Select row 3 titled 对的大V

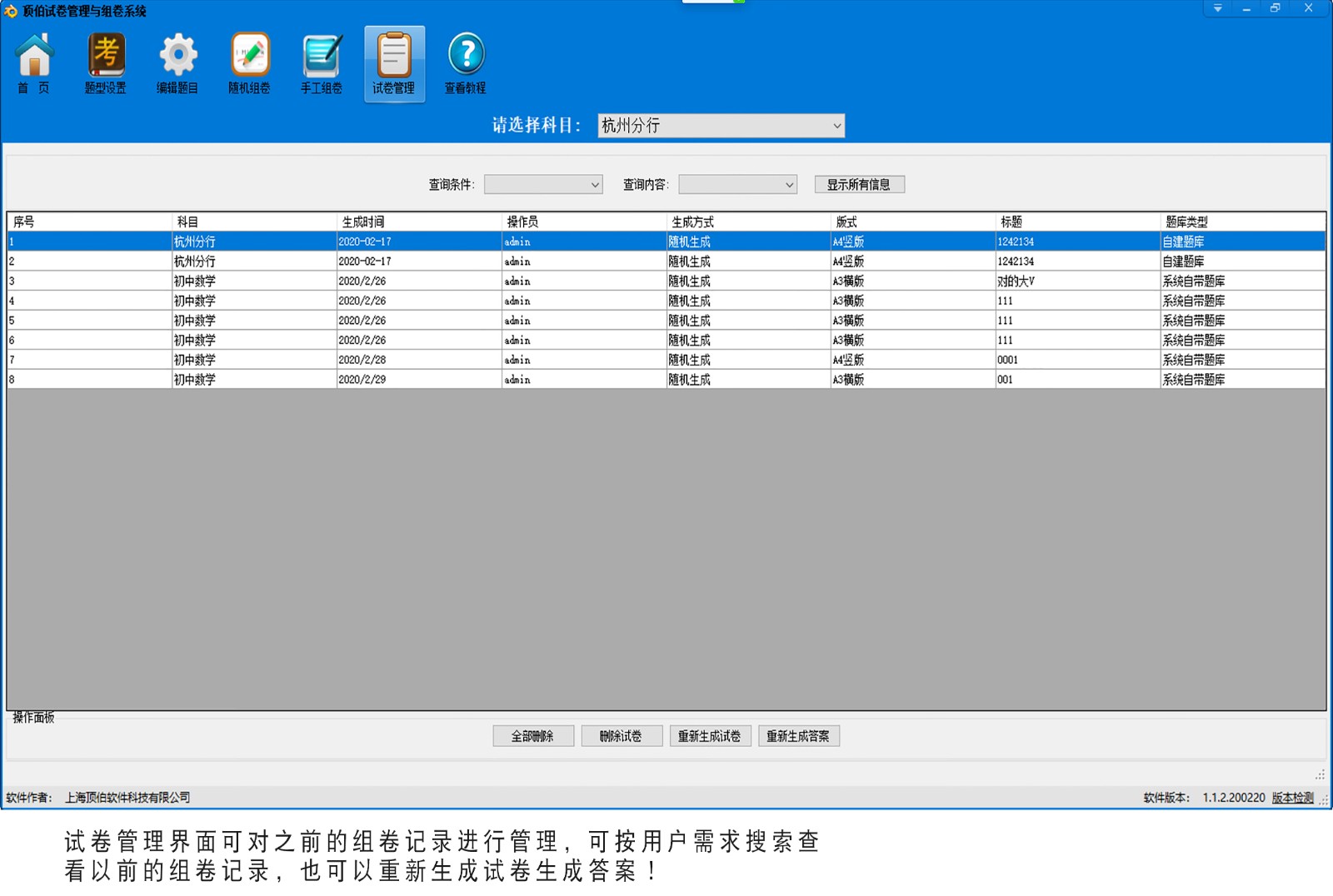(1016, 281)
